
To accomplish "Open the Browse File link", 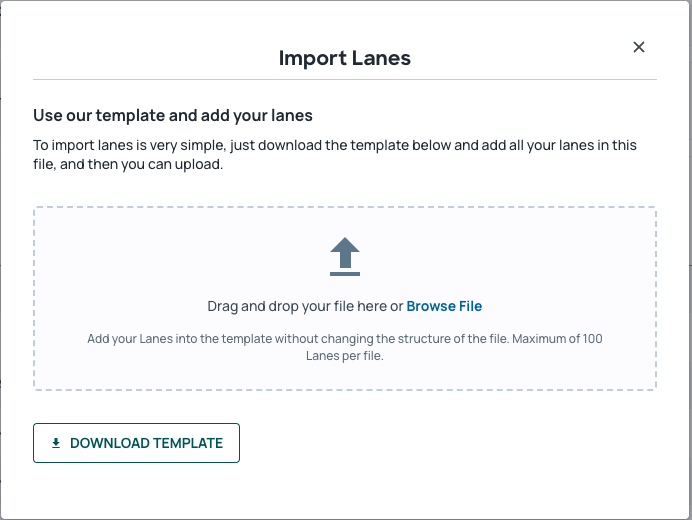I will [x=444, y=306].
